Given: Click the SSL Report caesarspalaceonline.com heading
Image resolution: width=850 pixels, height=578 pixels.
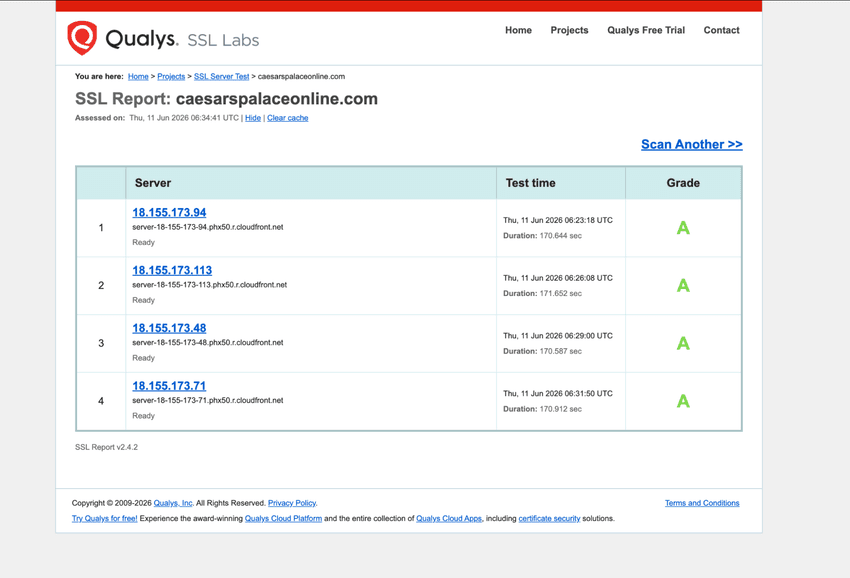Looking at the screenshot, I should (226, 99).
